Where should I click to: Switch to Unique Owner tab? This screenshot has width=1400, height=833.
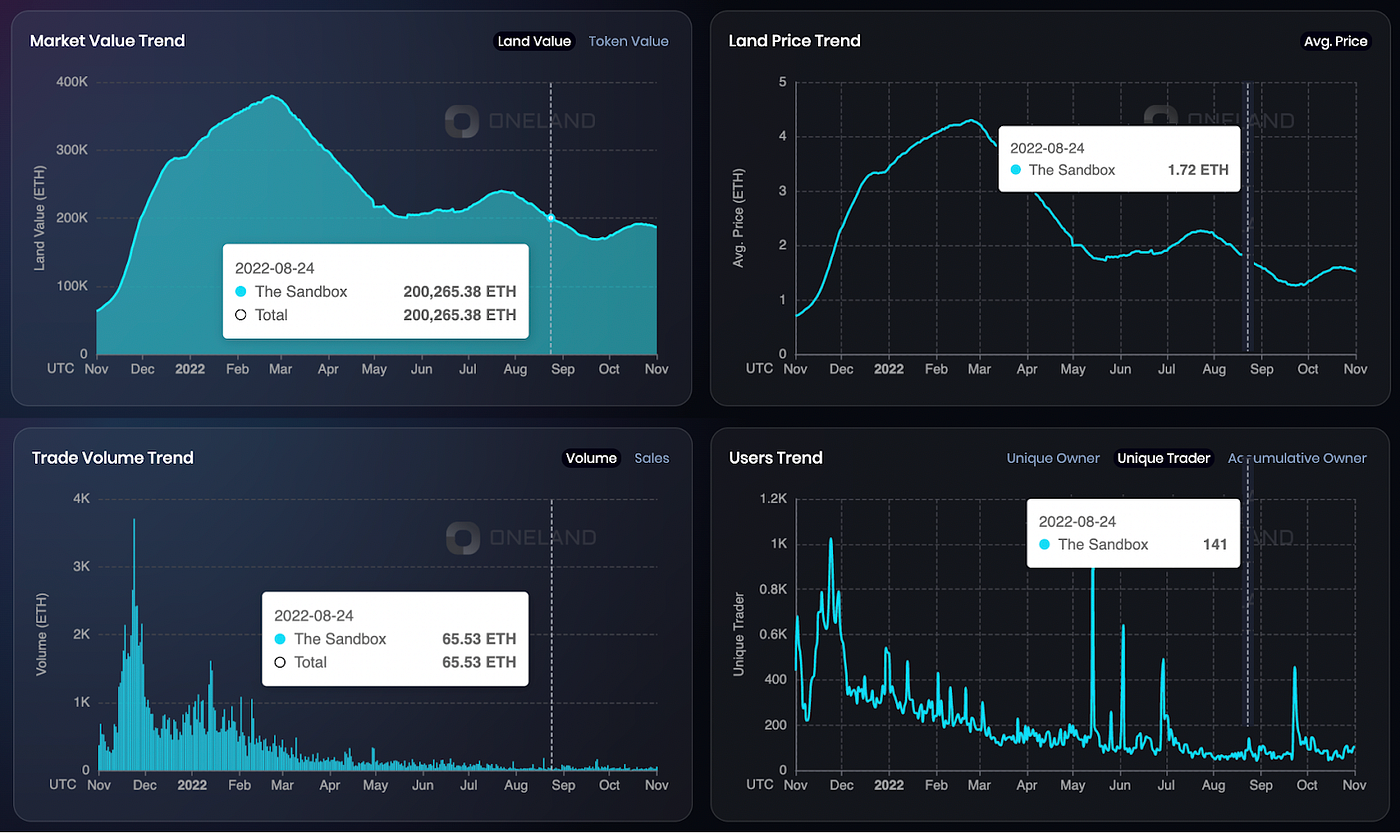tap(1053, 458)
